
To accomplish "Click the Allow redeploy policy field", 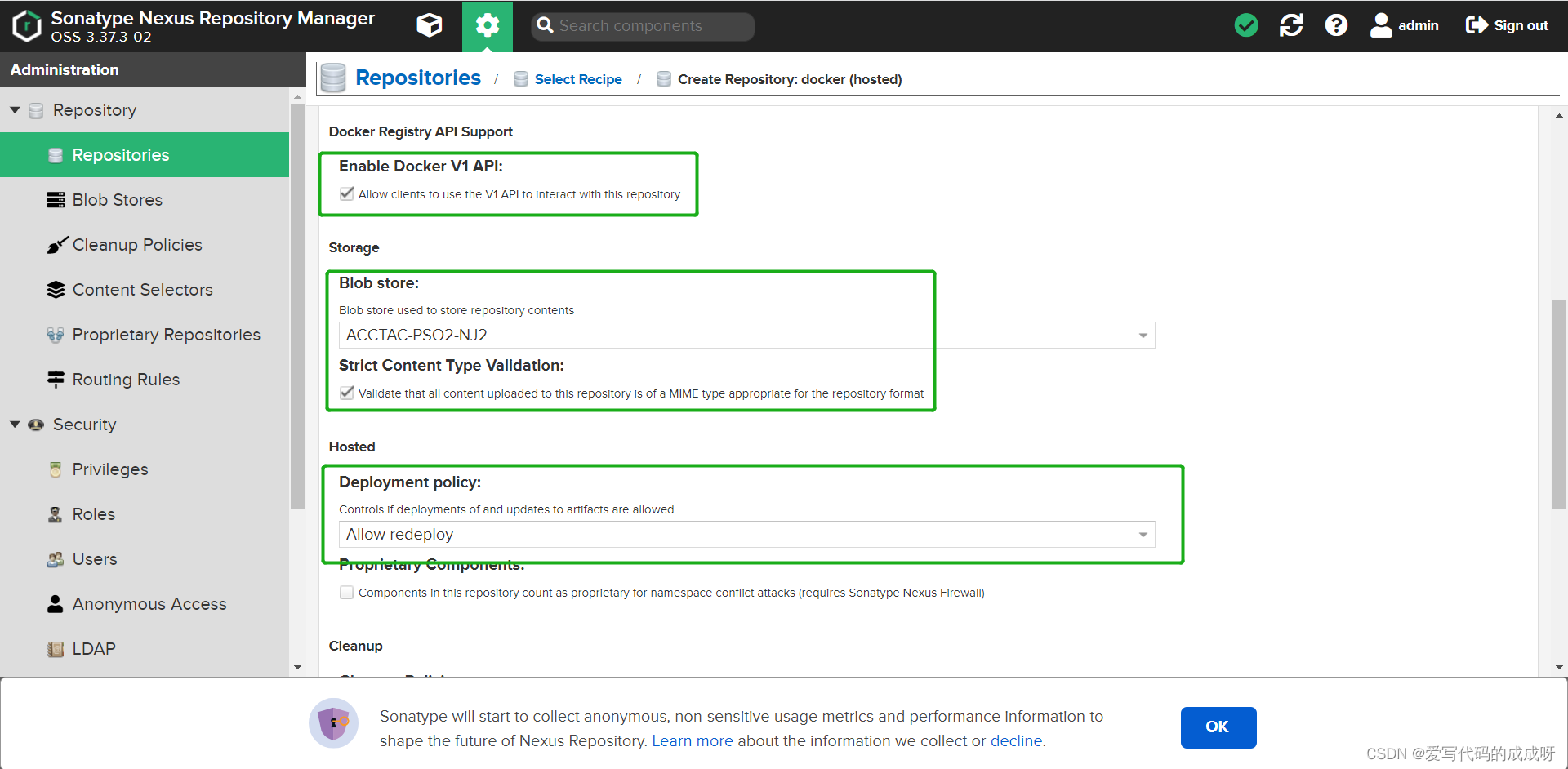I will click(746, 535).
